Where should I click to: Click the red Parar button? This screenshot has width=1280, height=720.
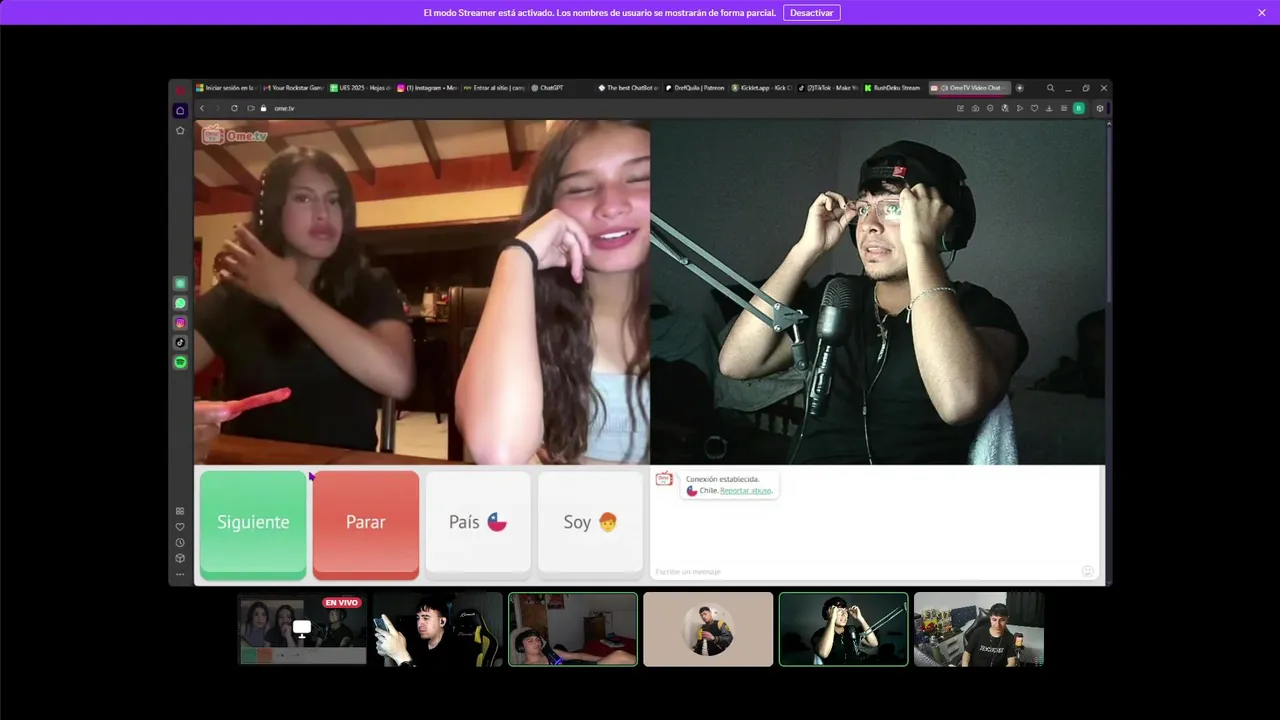pyautogui.click(x=366, y=523)
